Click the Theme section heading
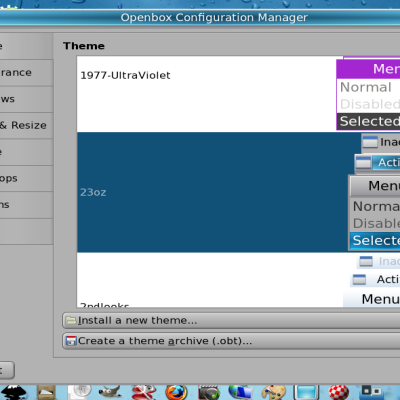 click(84, 46)
